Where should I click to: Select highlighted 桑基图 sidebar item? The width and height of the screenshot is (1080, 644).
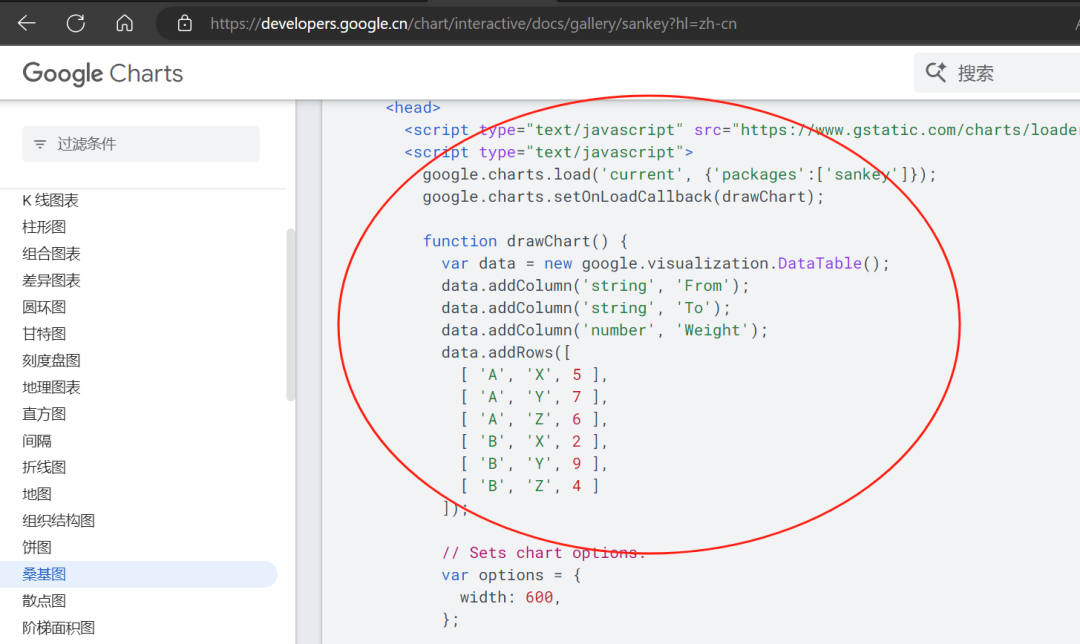[x=138, y=574]
